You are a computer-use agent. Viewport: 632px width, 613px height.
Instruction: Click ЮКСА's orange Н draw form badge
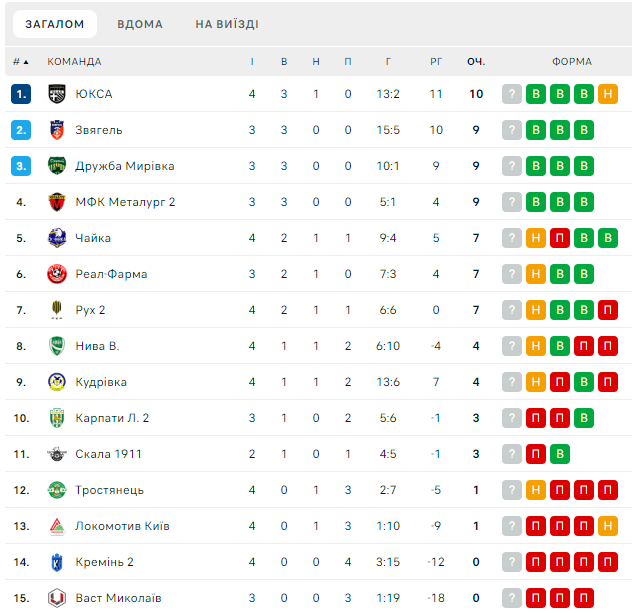[608, 94]
